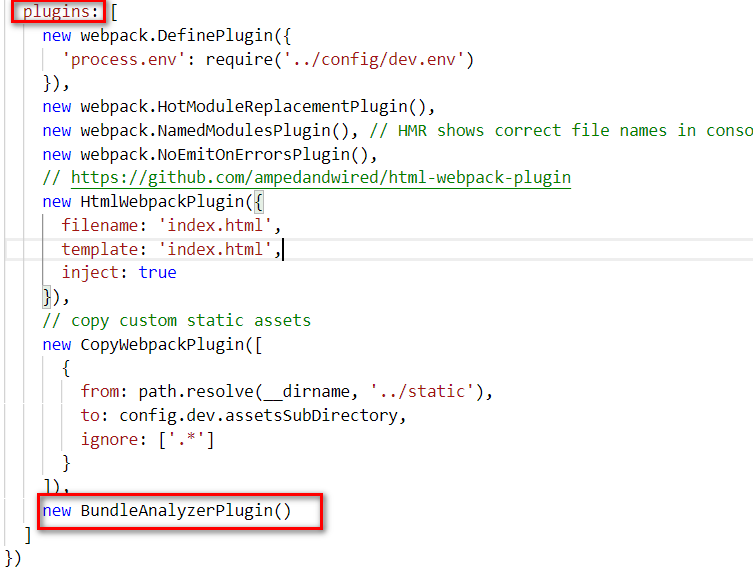Click the HMR shows correct file names comment
The width and height of the screenshot is (753, 575).
561,131
